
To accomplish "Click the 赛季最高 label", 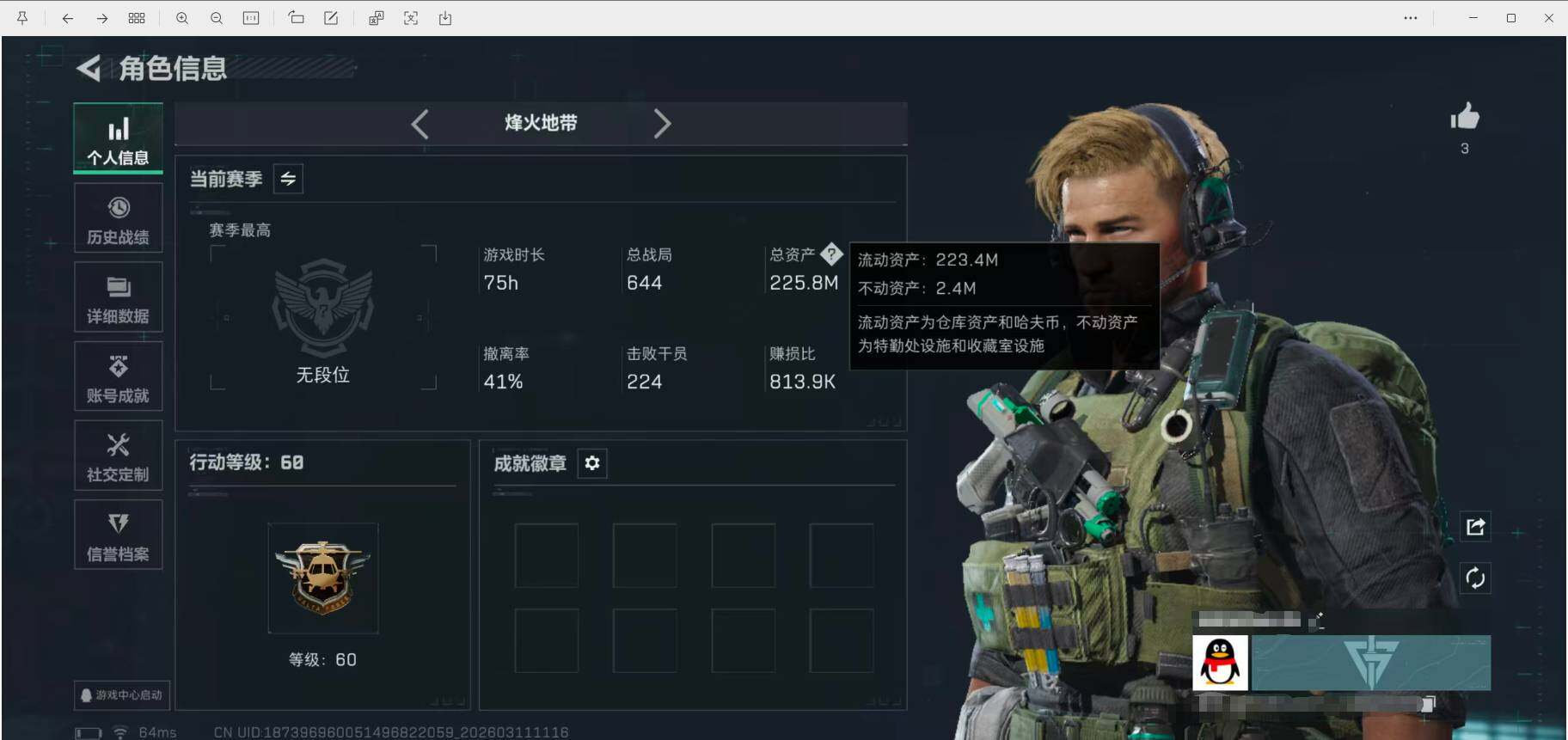I will (240, 230).
